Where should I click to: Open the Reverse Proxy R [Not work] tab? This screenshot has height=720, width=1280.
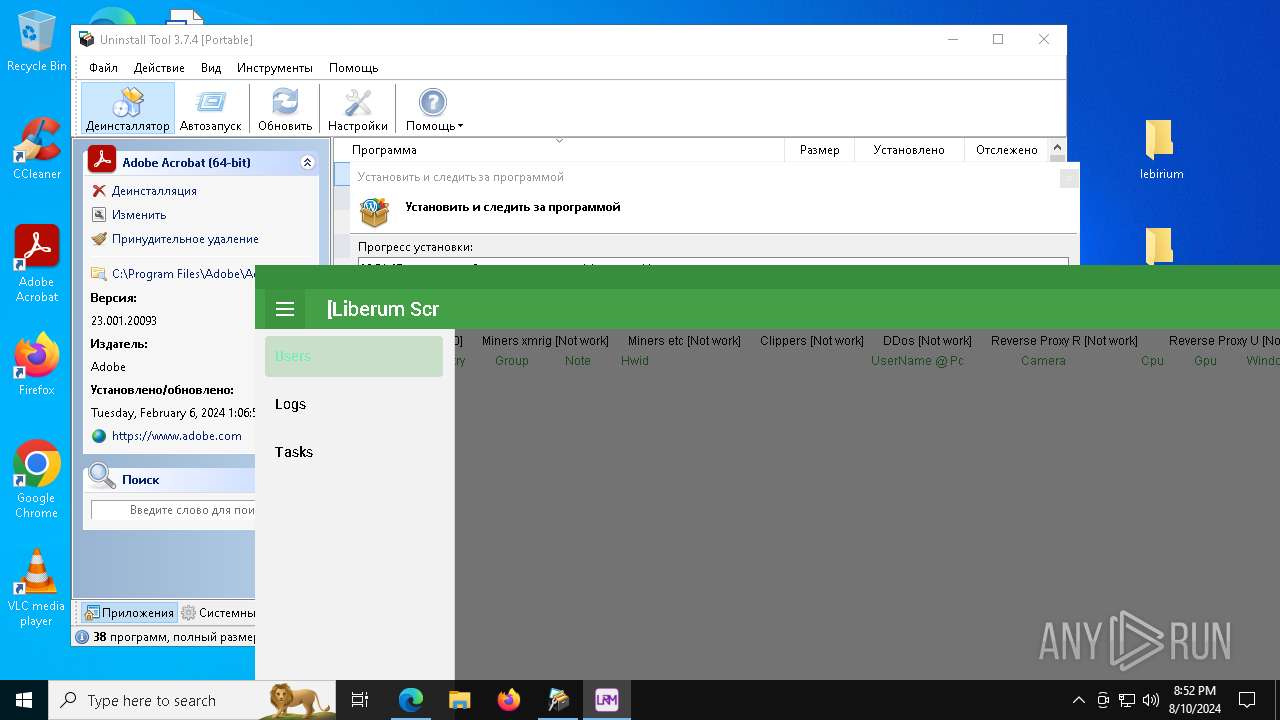pyautogui.click(x=1064, y=341)
